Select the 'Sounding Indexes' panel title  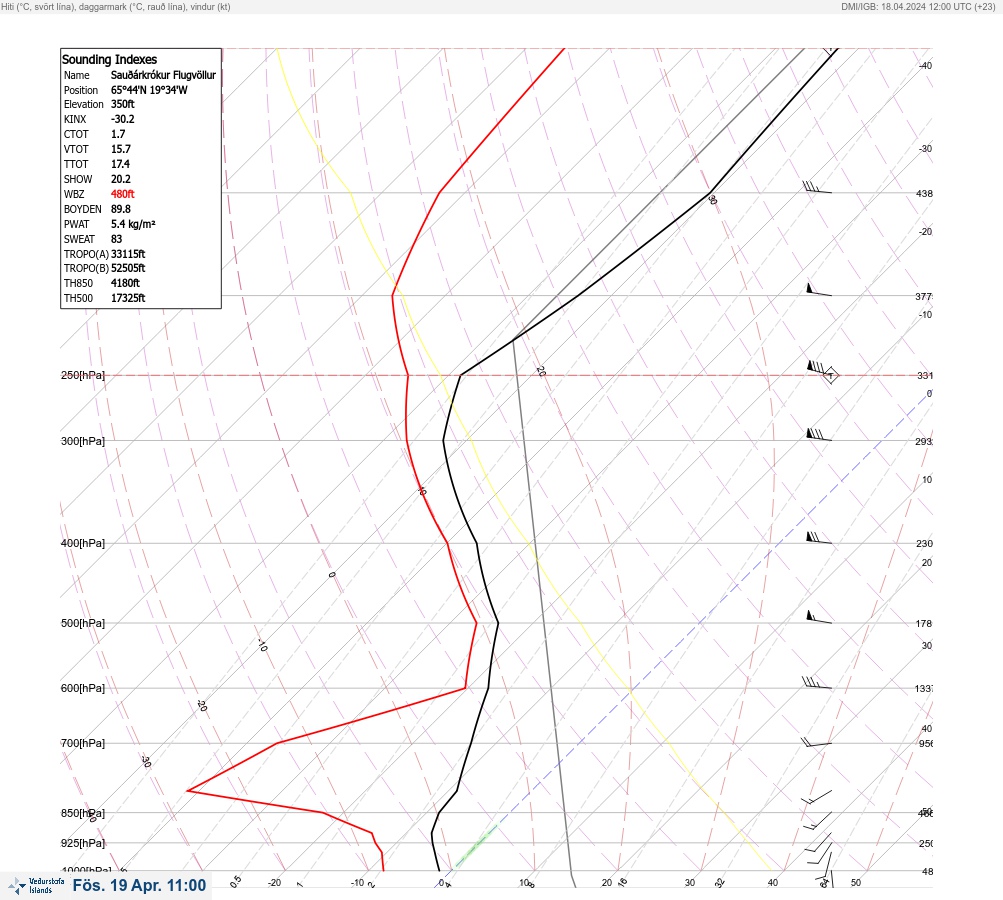[109, 59]
